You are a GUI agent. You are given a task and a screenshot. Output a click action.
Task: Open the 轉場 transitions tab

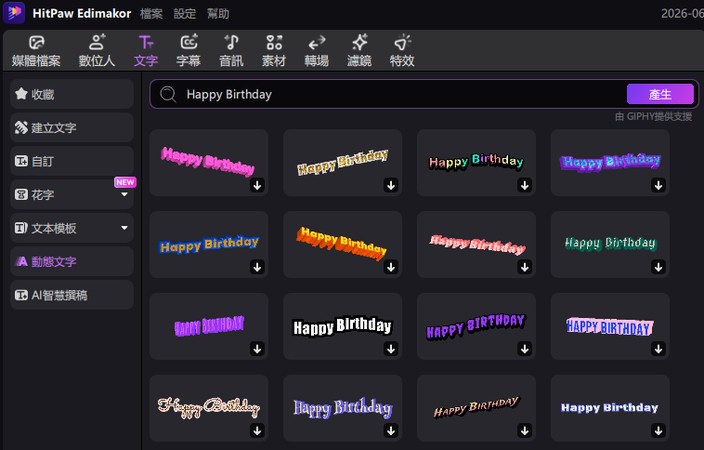point(317,51)
